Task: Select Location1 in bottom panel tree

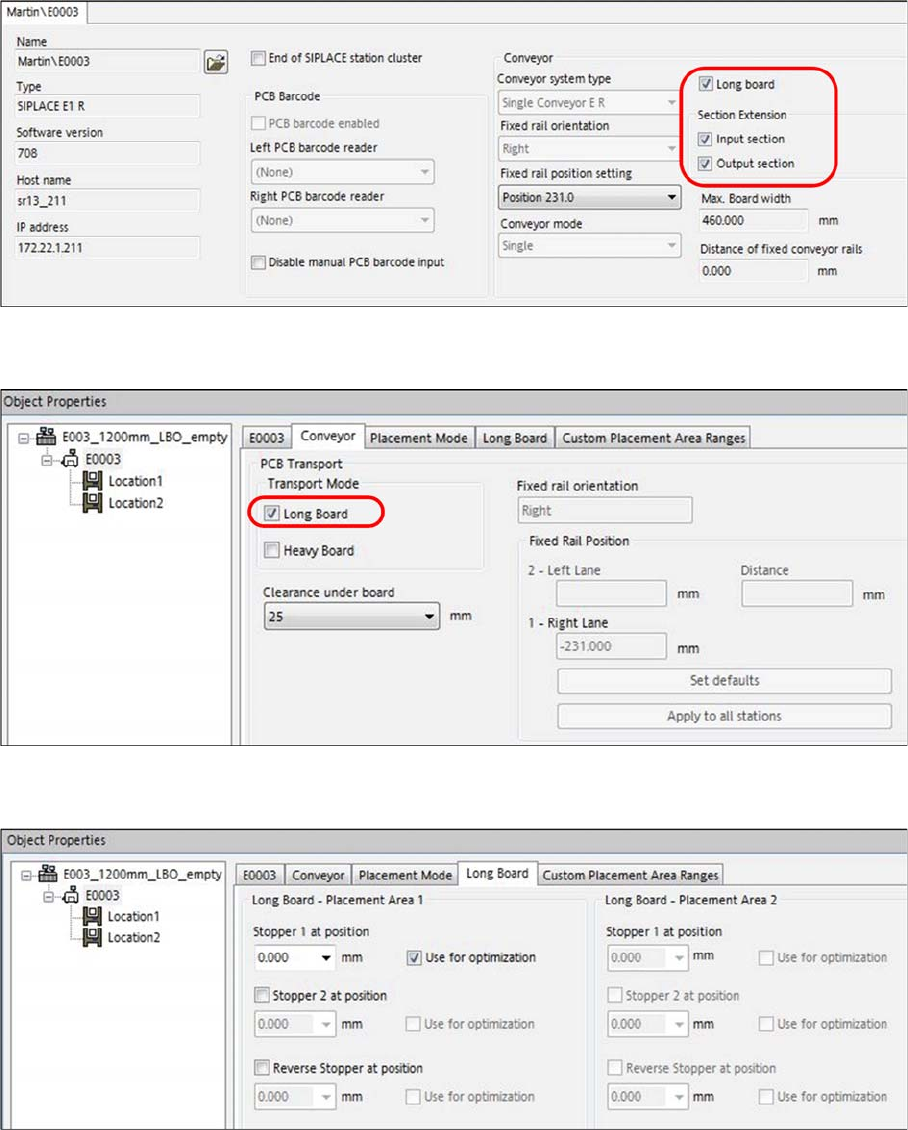Action: click(134, 916)
